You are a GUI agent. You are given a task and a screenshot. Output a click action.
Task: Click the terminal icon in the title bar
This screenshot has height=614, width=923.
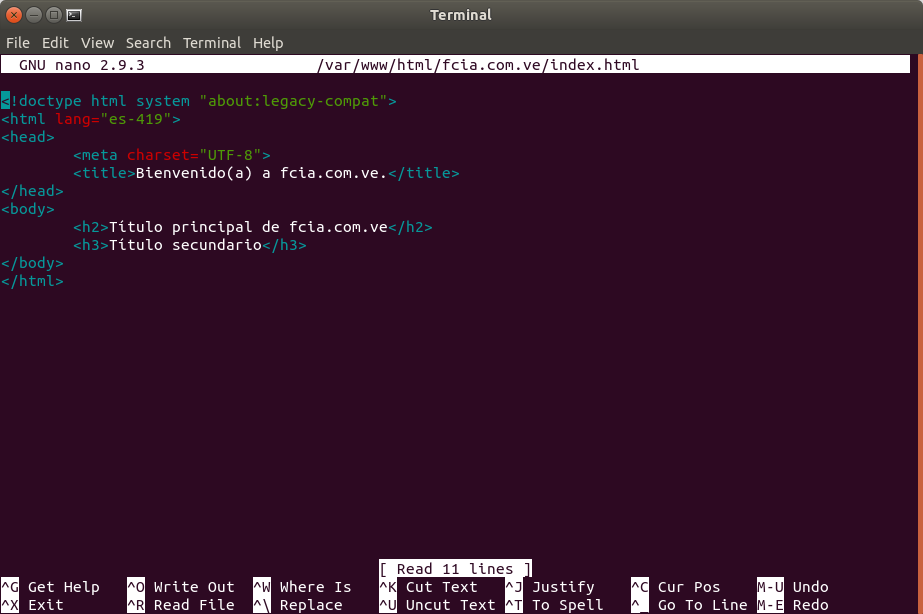pyautogui.click(x=73, y=15)
